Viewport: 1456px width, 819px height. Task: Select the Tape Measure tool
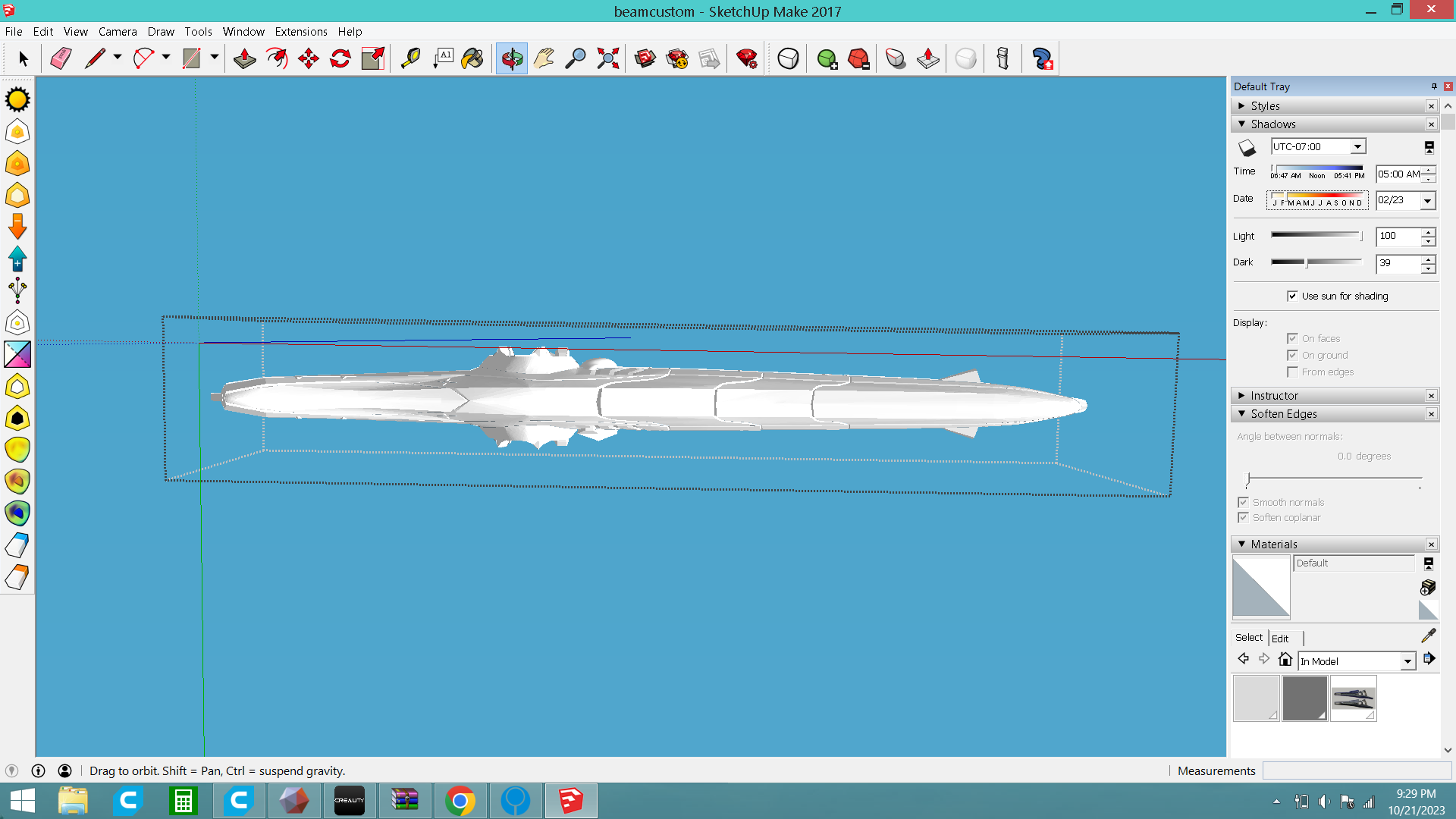410,58
